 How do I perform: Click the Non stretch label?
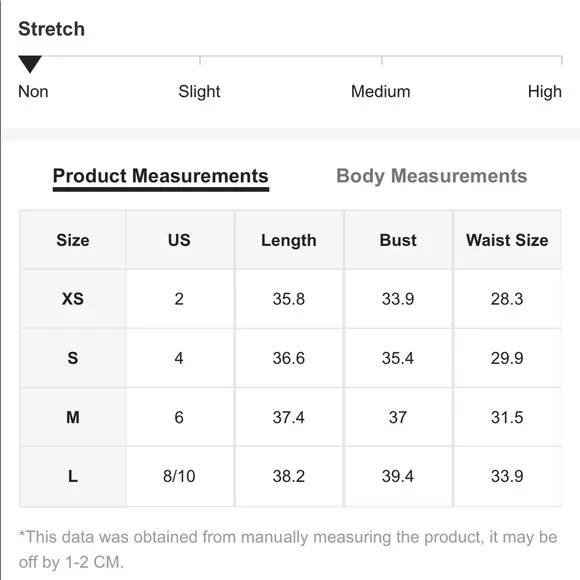(x=33, y=91)
